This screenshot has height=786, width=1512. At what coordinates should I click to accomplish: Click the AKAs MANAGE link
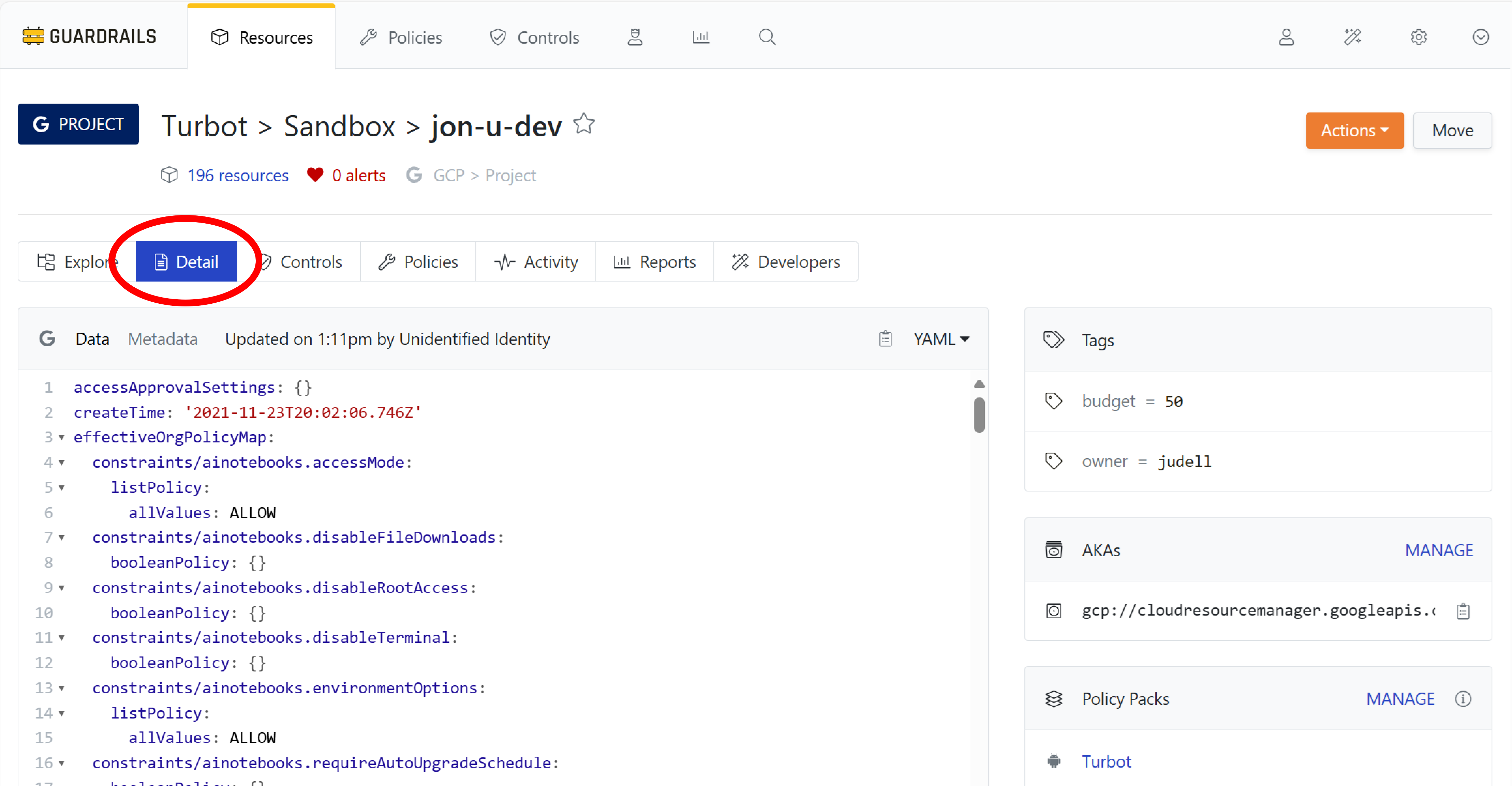click(x=1439, y=550)
